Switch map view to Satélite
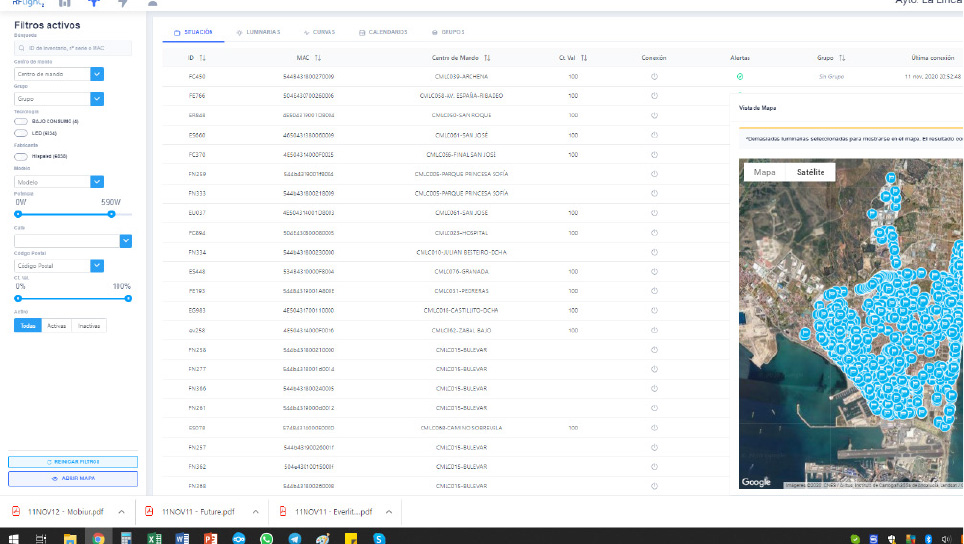Viewport: 964px width, 544px height. [810, 172]
